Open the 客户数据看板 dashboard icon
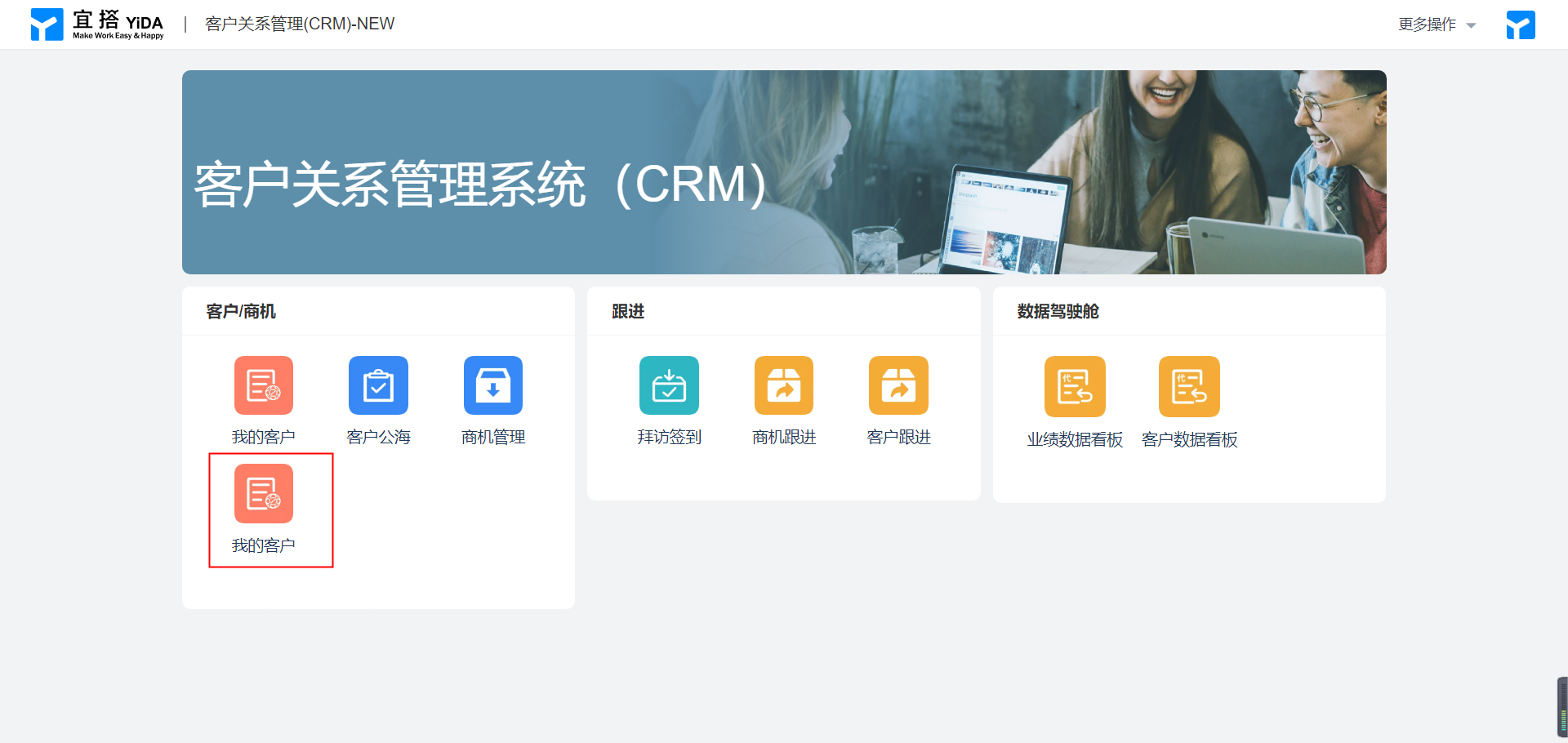 click(x=1189, y=386)
